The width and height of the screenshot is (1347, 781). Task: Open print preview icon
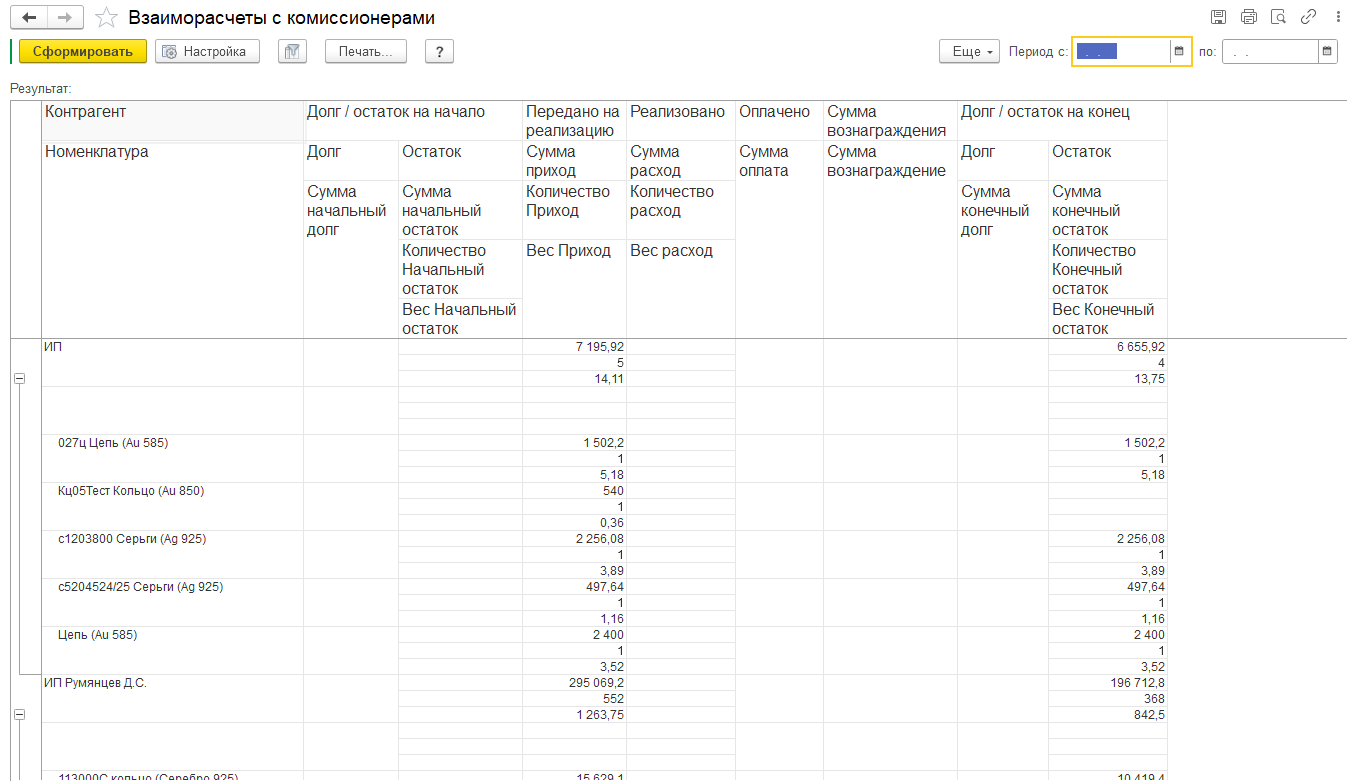(1278, 17)
